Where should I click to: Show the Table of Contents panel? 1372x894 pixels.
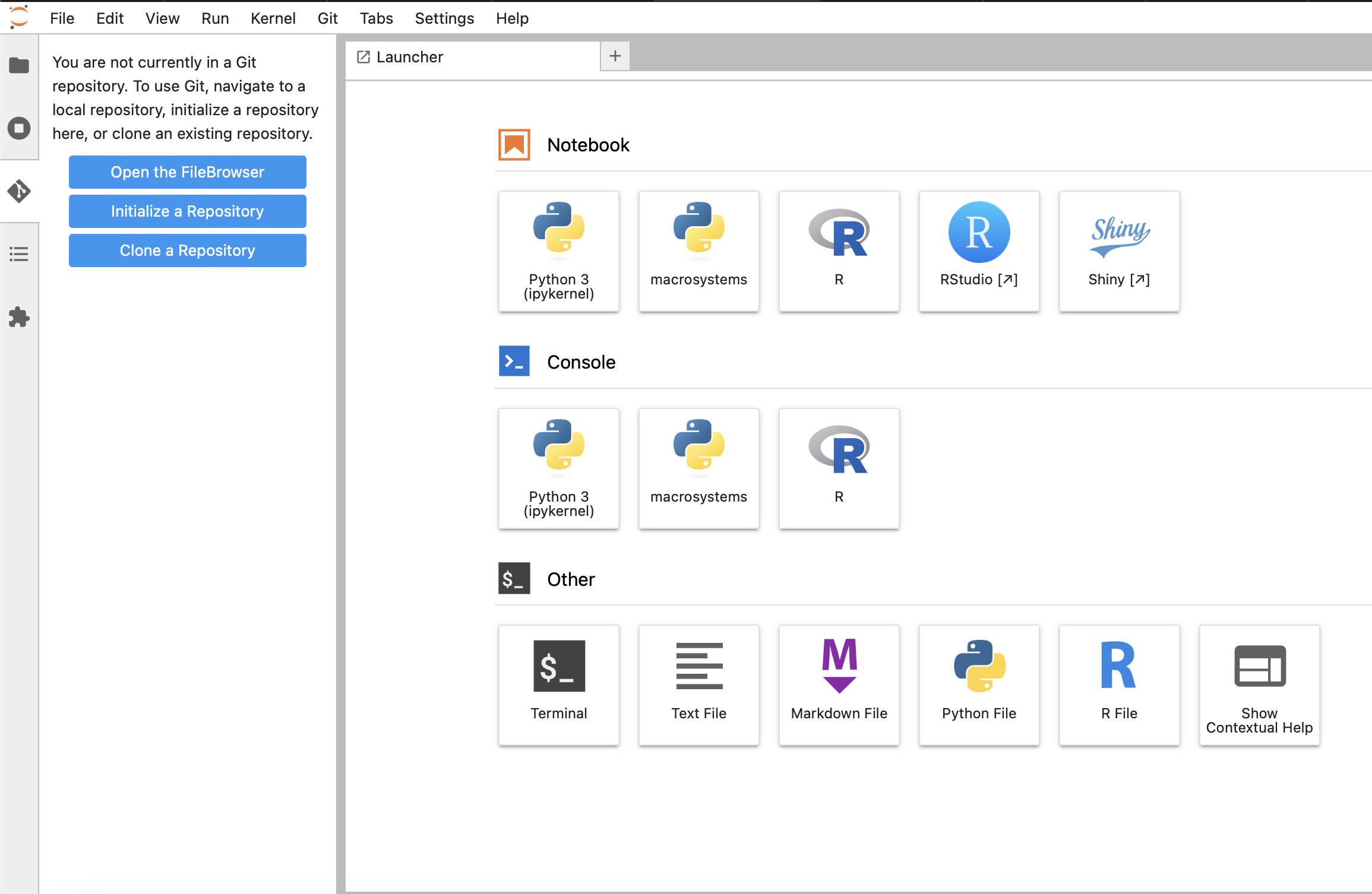19,254
